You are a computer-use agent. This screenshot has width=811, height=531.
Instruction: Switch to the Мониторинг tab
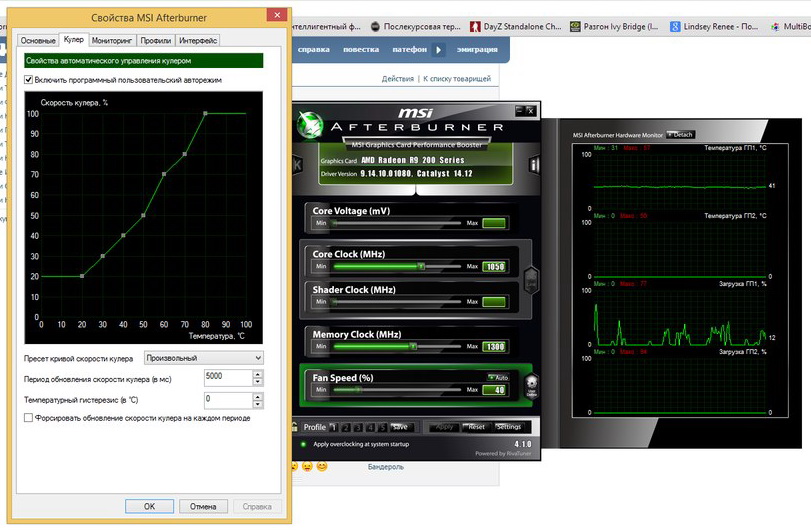(x=112, y=40)
